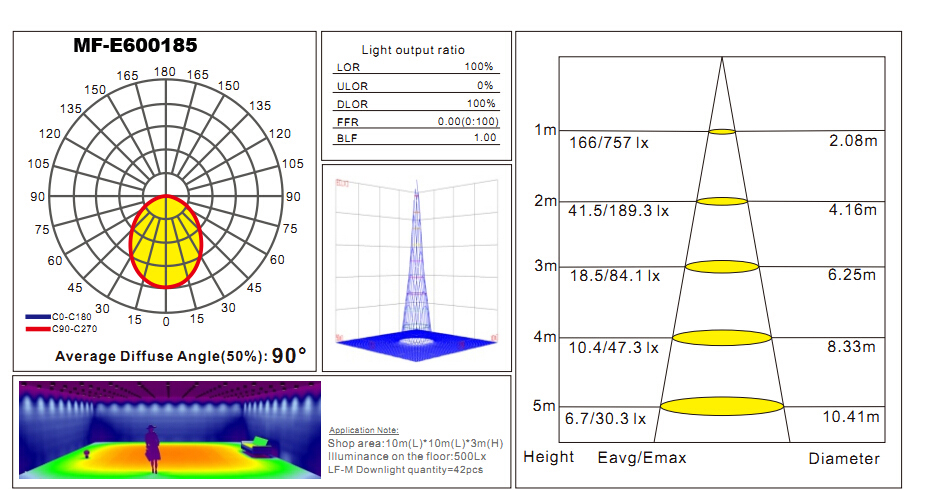
Task: Click the BLF 1.00 row
Action: (416, 139)
